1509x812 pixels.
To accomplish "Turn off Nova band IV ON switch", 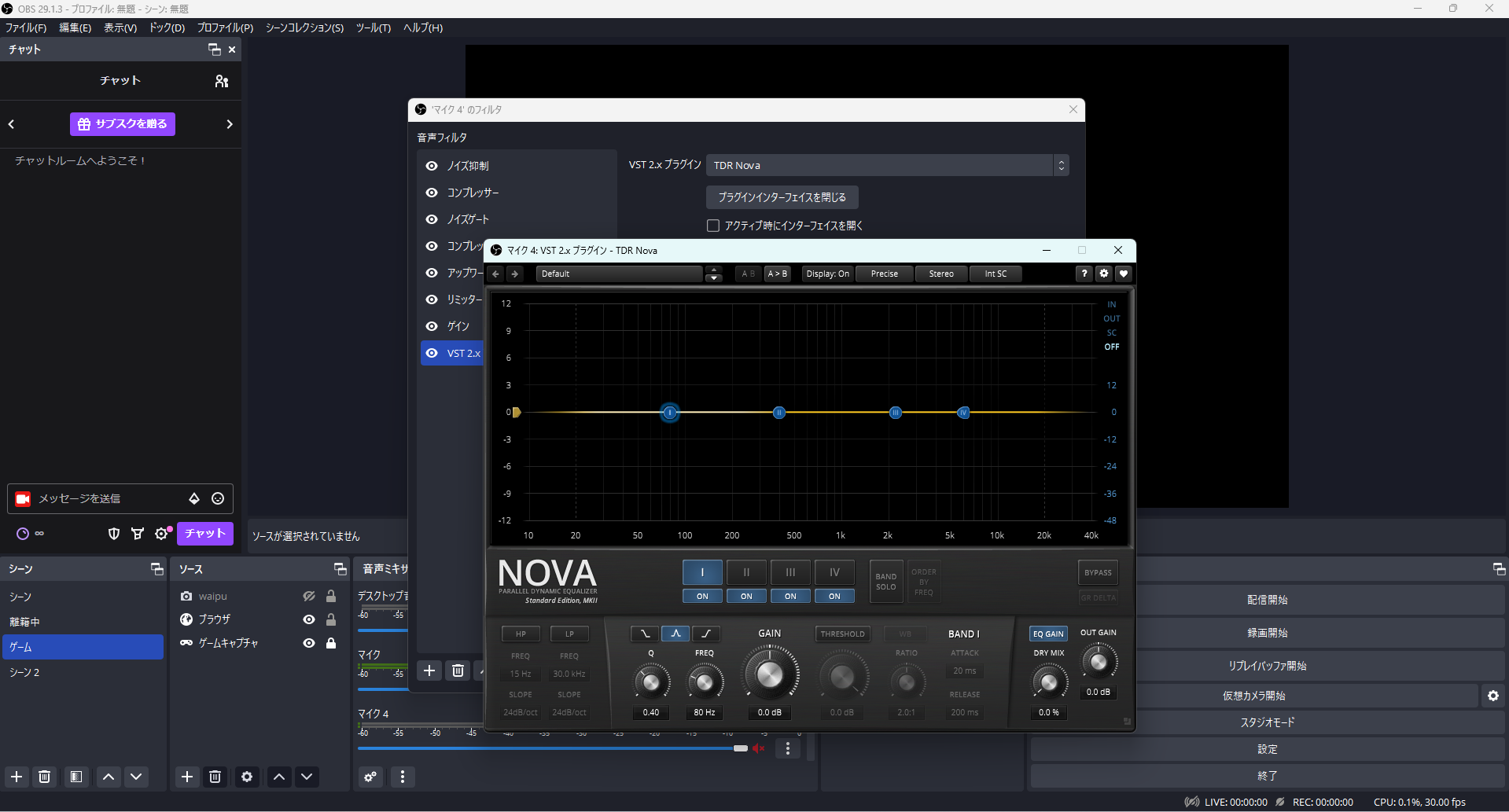I will 834,597.
